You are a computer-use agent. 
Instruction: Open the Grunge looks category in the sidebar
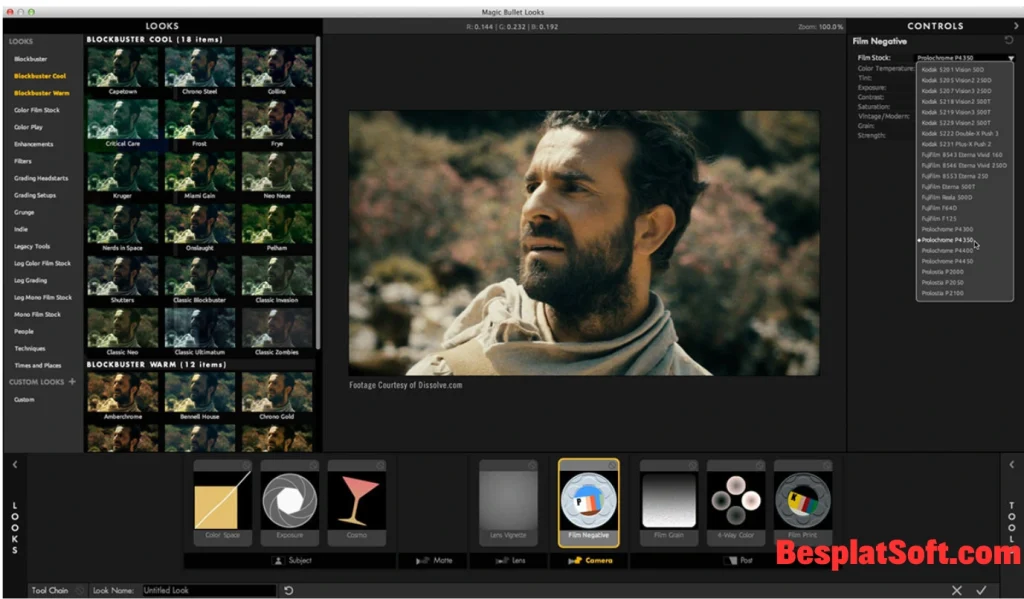(x=28, y=211)
